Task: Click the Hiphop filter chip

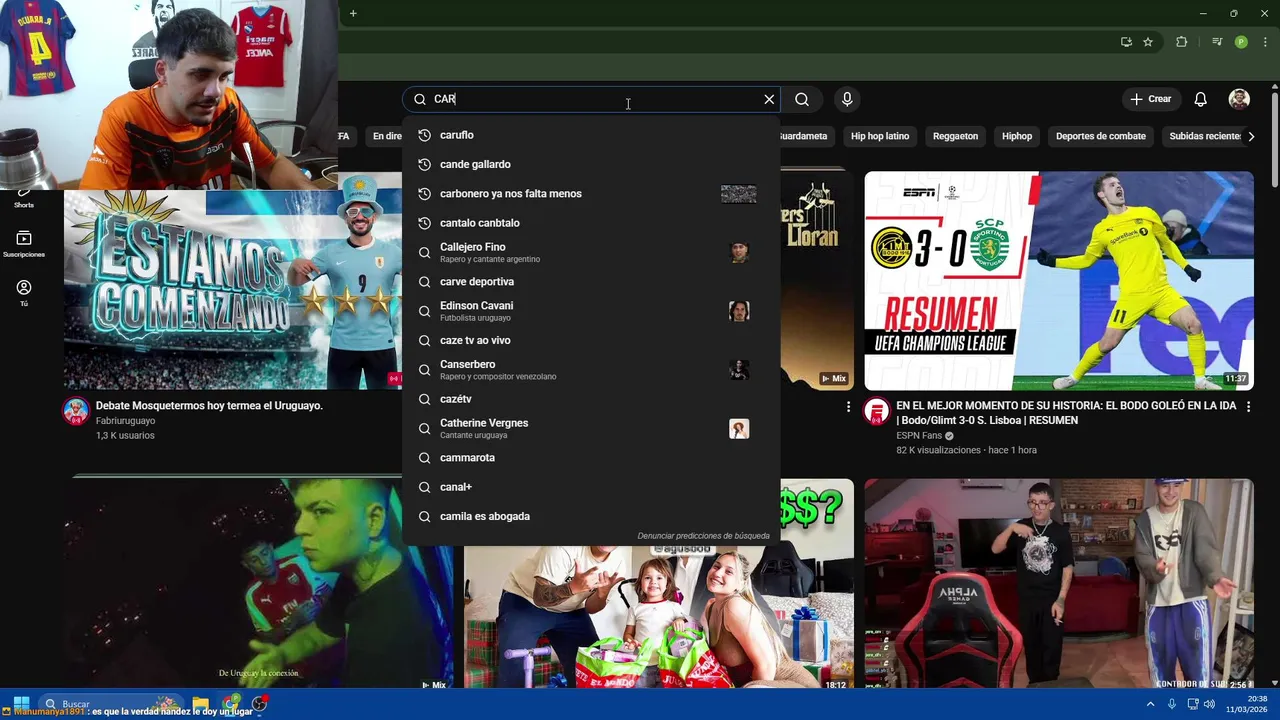Action: point(1017,136)
